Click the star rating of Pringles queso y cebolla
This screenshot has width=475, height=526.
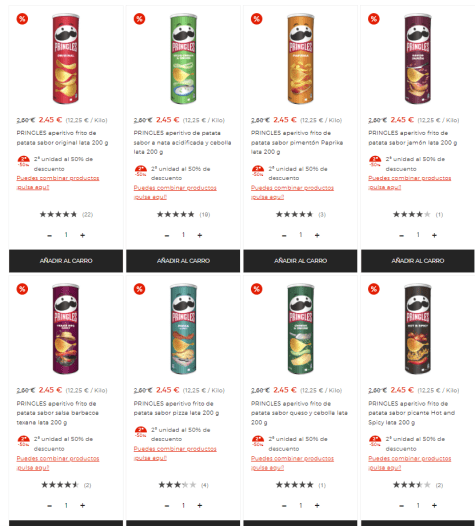tap(294, 485)
